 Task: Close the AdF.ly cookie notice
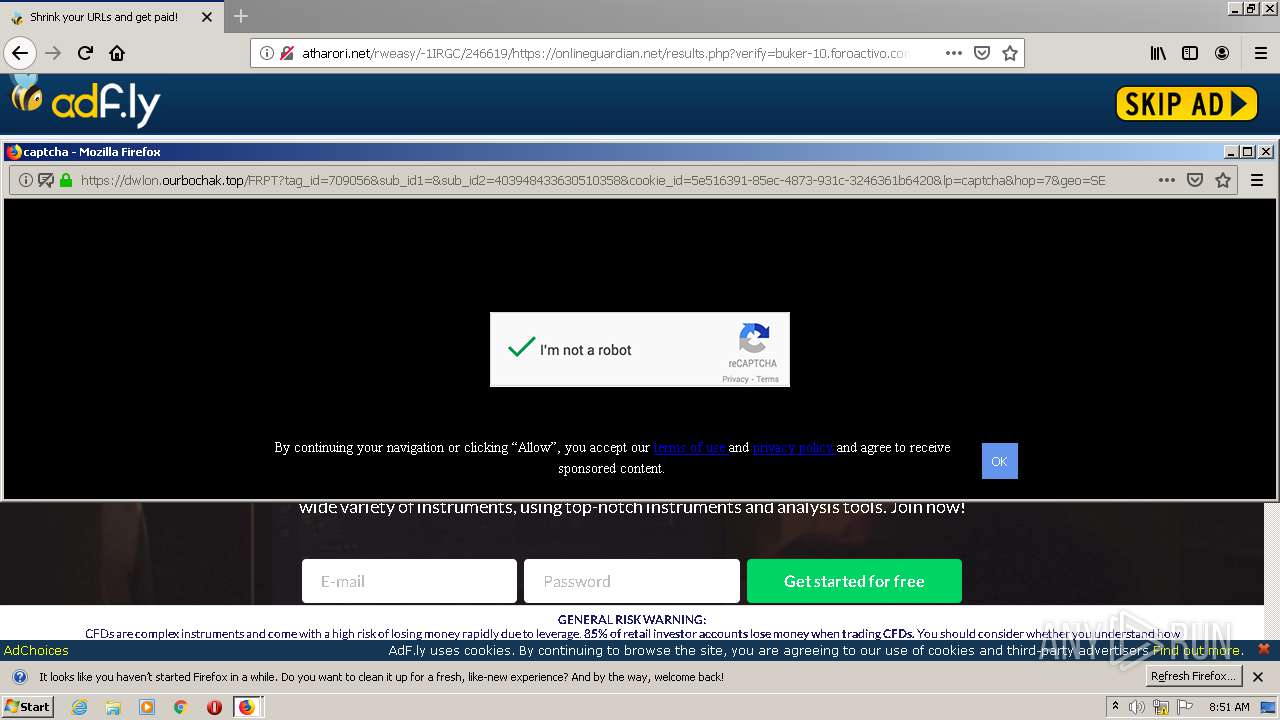click(x=1264, y=649)
